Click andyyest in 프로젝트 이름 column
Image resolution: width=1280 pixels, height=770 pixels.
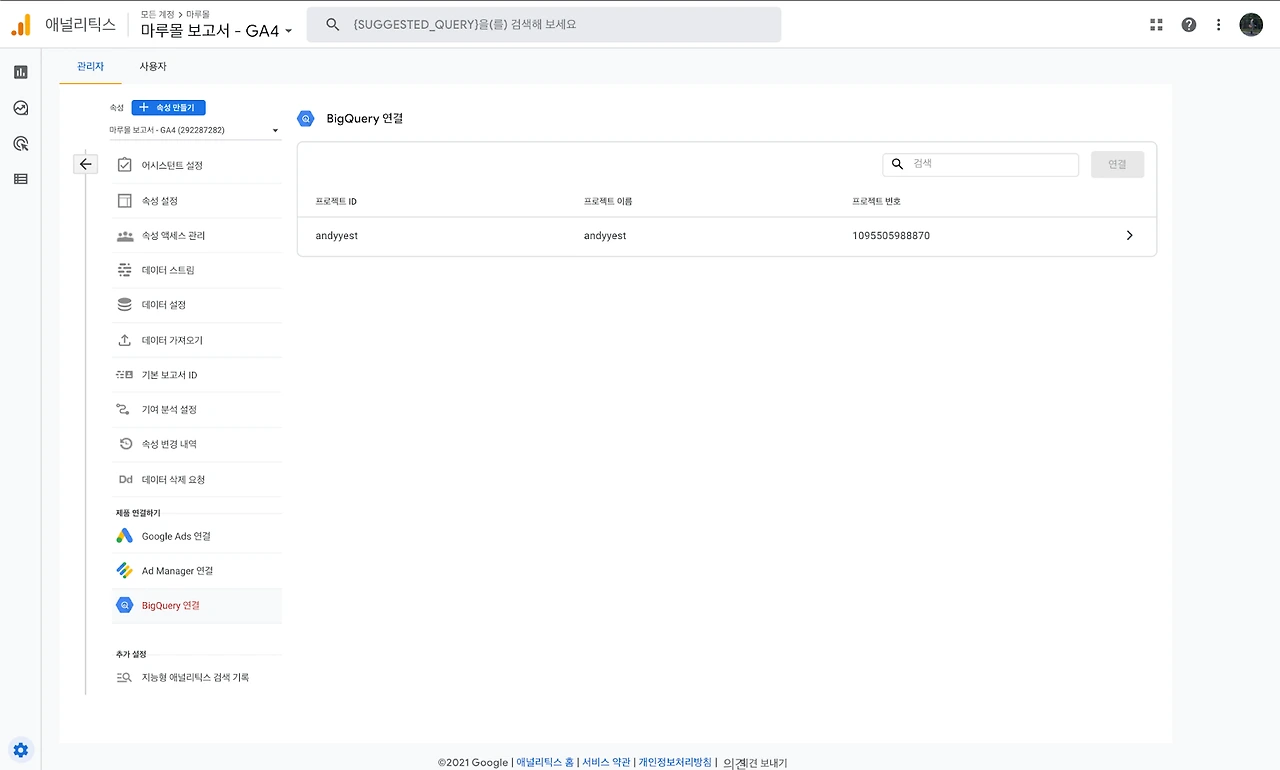(605, 236)
